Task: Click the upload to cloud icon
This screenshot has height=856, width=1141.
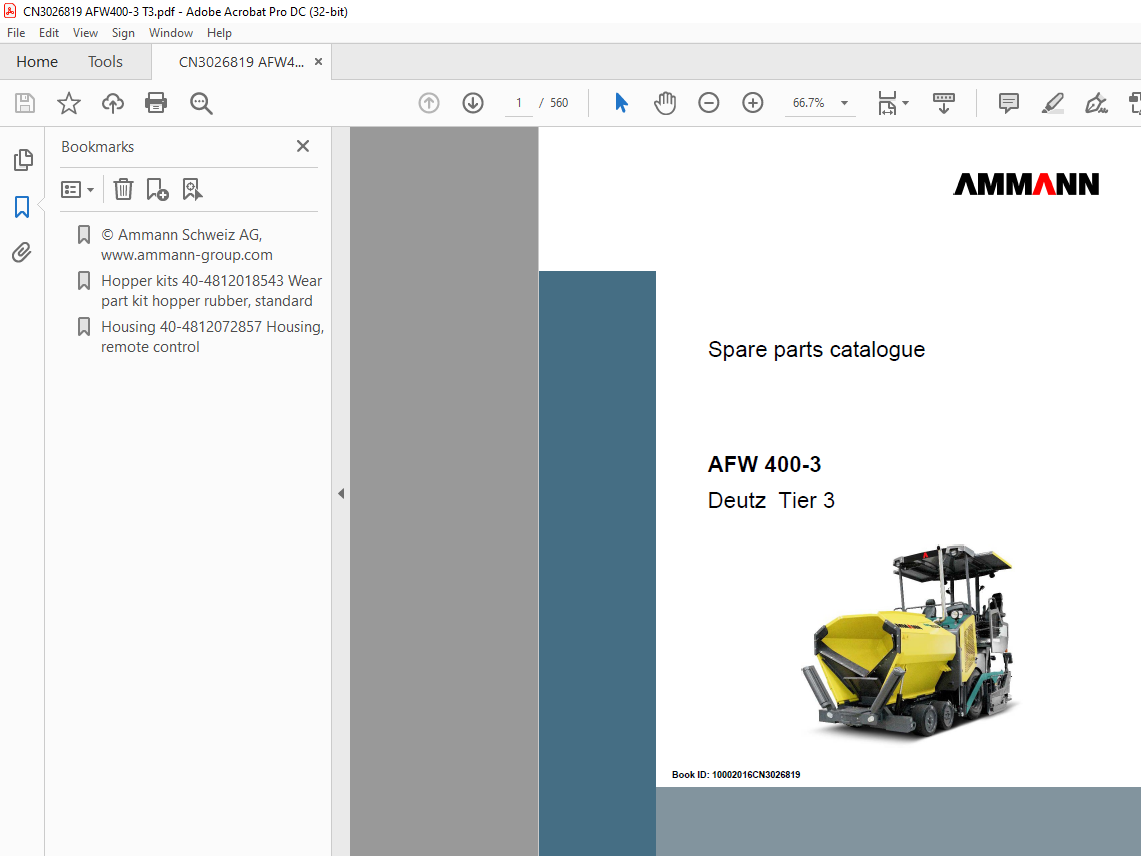Action: point(113,103)
